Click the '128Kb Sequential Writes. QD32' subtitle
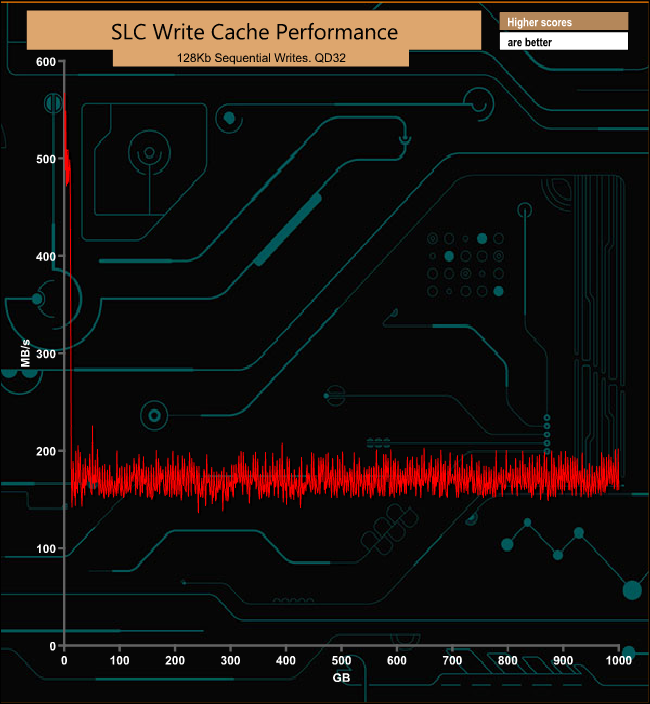 [x=261, y=58]
